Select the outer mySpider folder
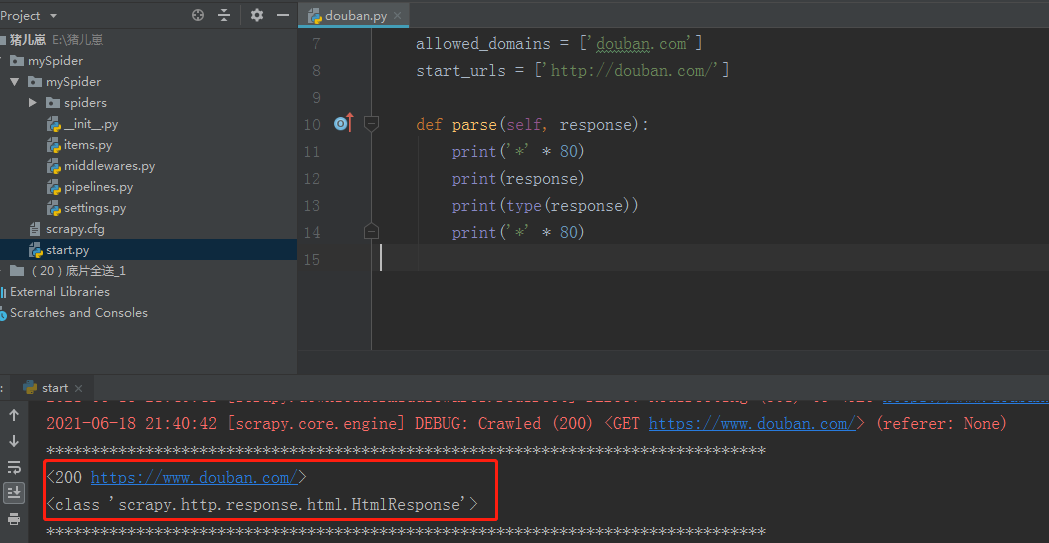 (x=56, y=61)
